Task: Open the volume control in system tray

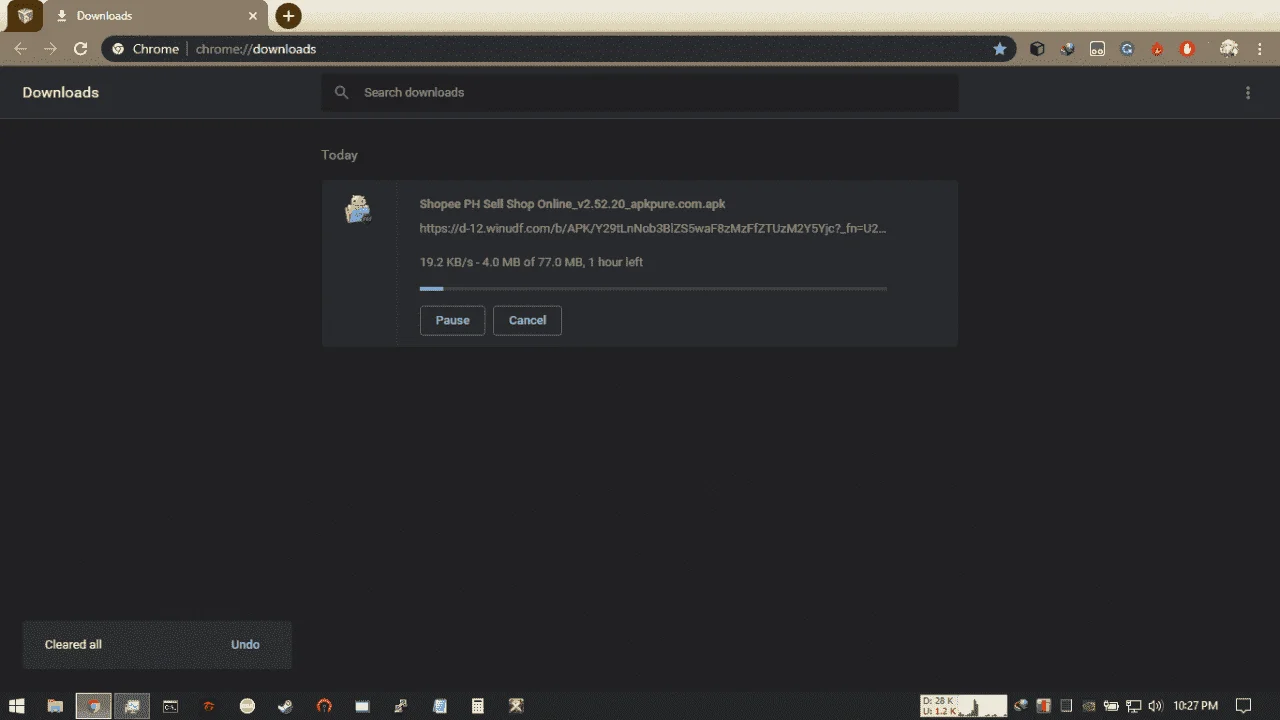Action: point(1155,706)
